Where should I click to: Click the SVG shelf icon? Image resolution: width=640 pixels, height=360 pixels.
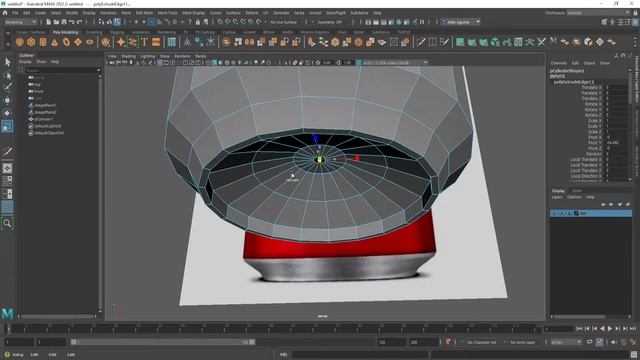tap(156, 42)
